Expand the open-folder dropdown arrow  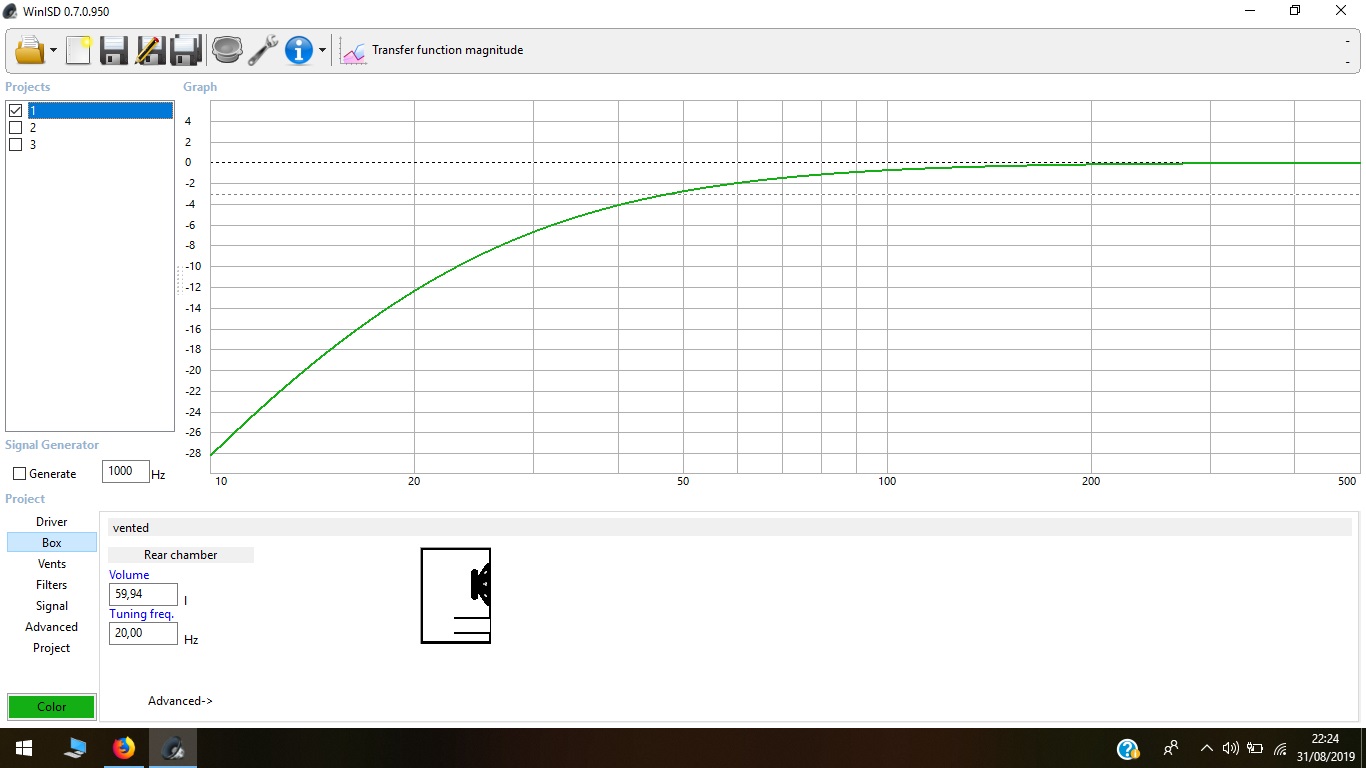tap(53, 51)
